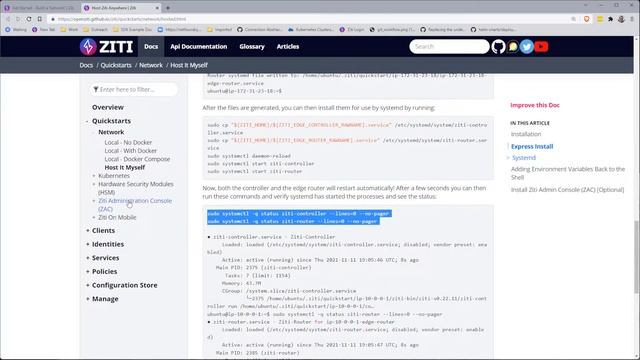Jump to Express Install in article outline
The height and width of the screenshot is (360, 640).
pos(532,147)
